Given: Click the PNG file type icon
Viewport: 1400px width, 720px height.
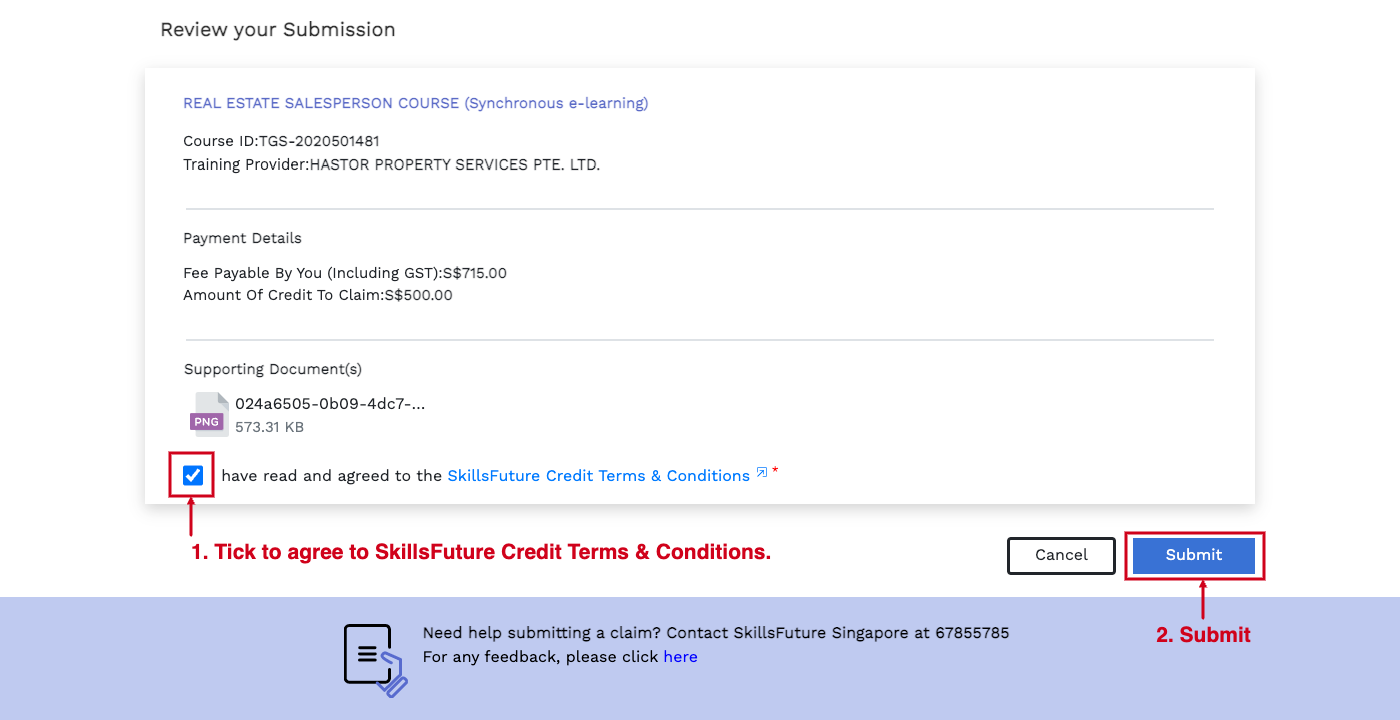Looking at the screenshot, I should tap(207, 415).
